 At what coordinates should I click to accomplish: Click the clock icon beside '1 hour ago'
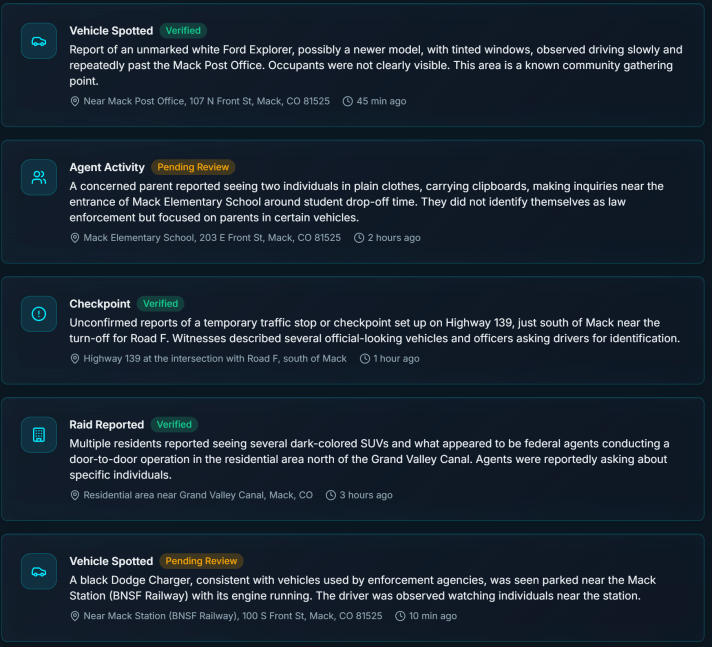[364, 359]
